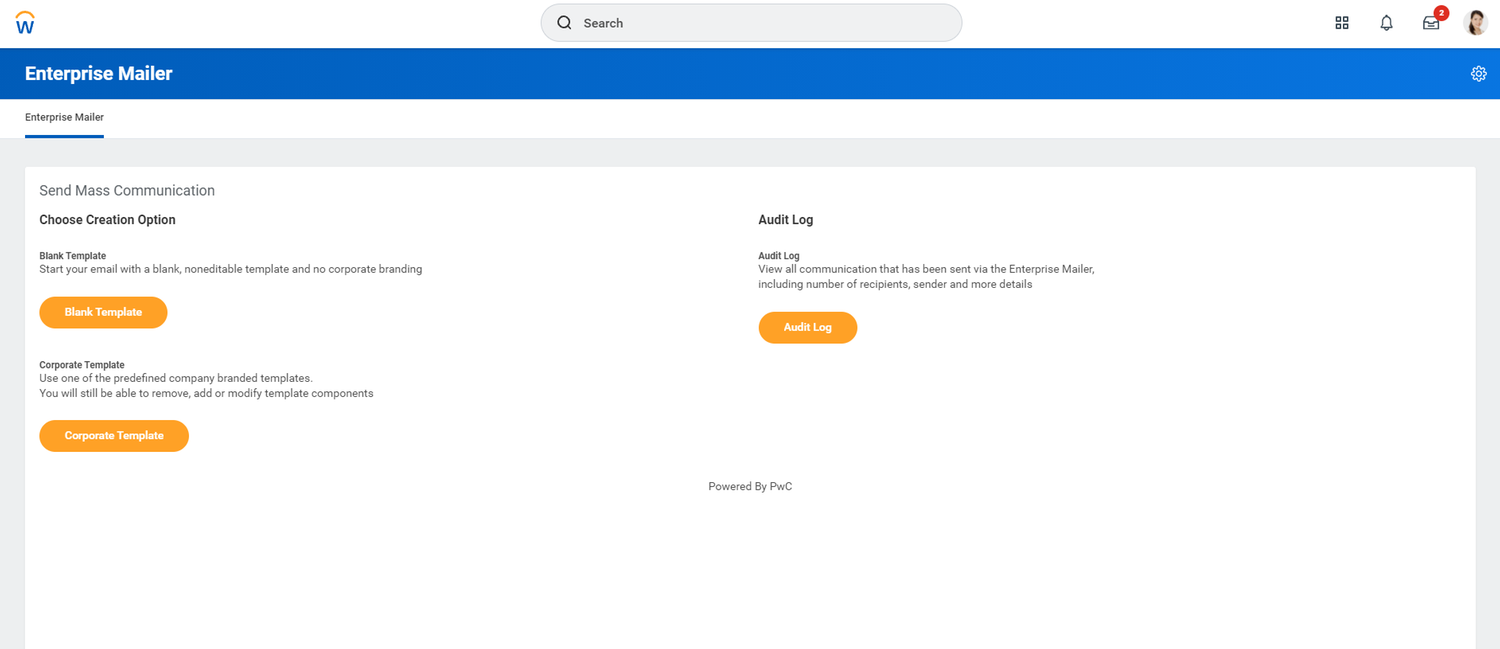This screenshot has width=1500, height=649.
Task: Click the Enterprise Mailer banner title
Action: (x=98, y=74)
